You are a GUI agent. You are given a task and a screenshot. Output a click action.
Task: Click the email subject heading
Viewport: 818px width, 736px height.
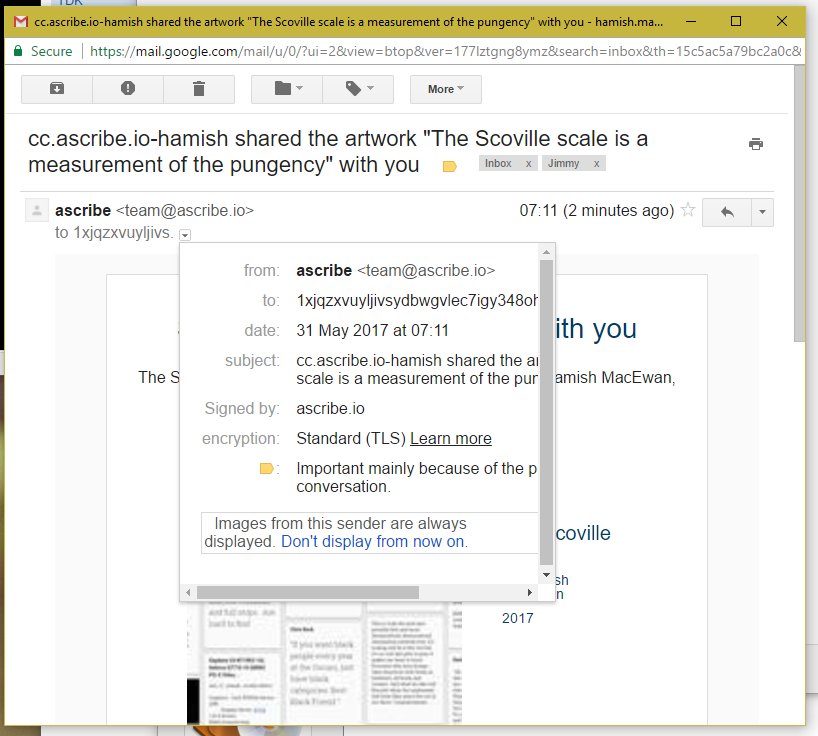[338, 151]
